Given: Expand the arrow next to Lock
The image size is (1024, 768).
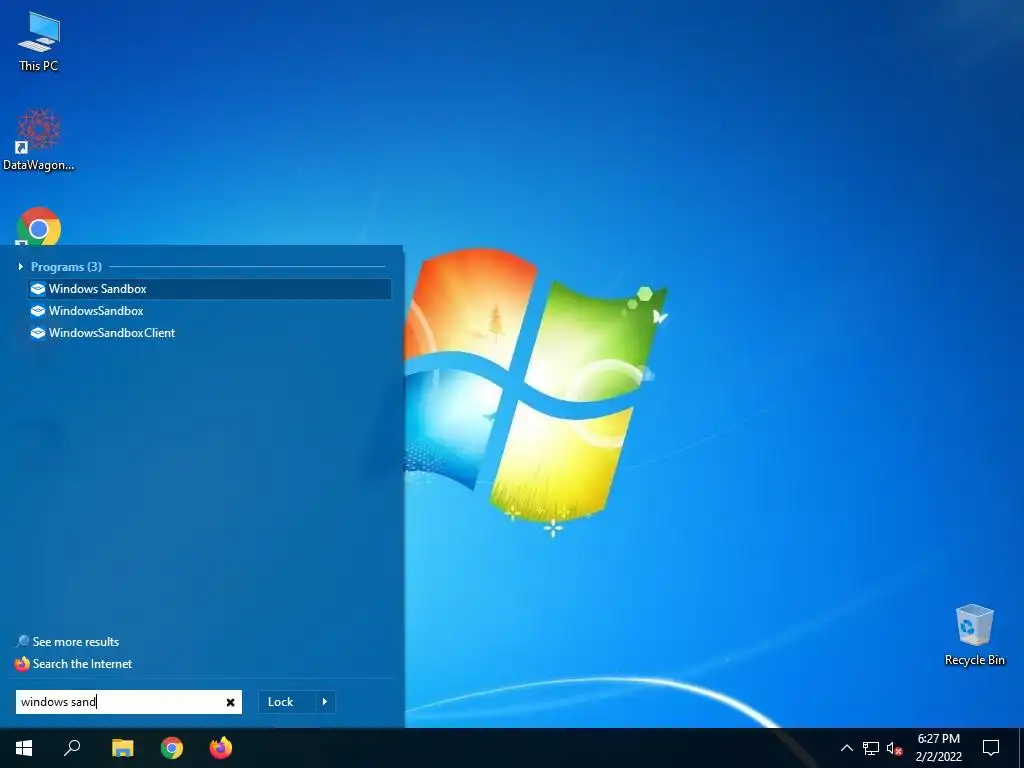Looking at the screenshot, I should (x=325, y=702).
